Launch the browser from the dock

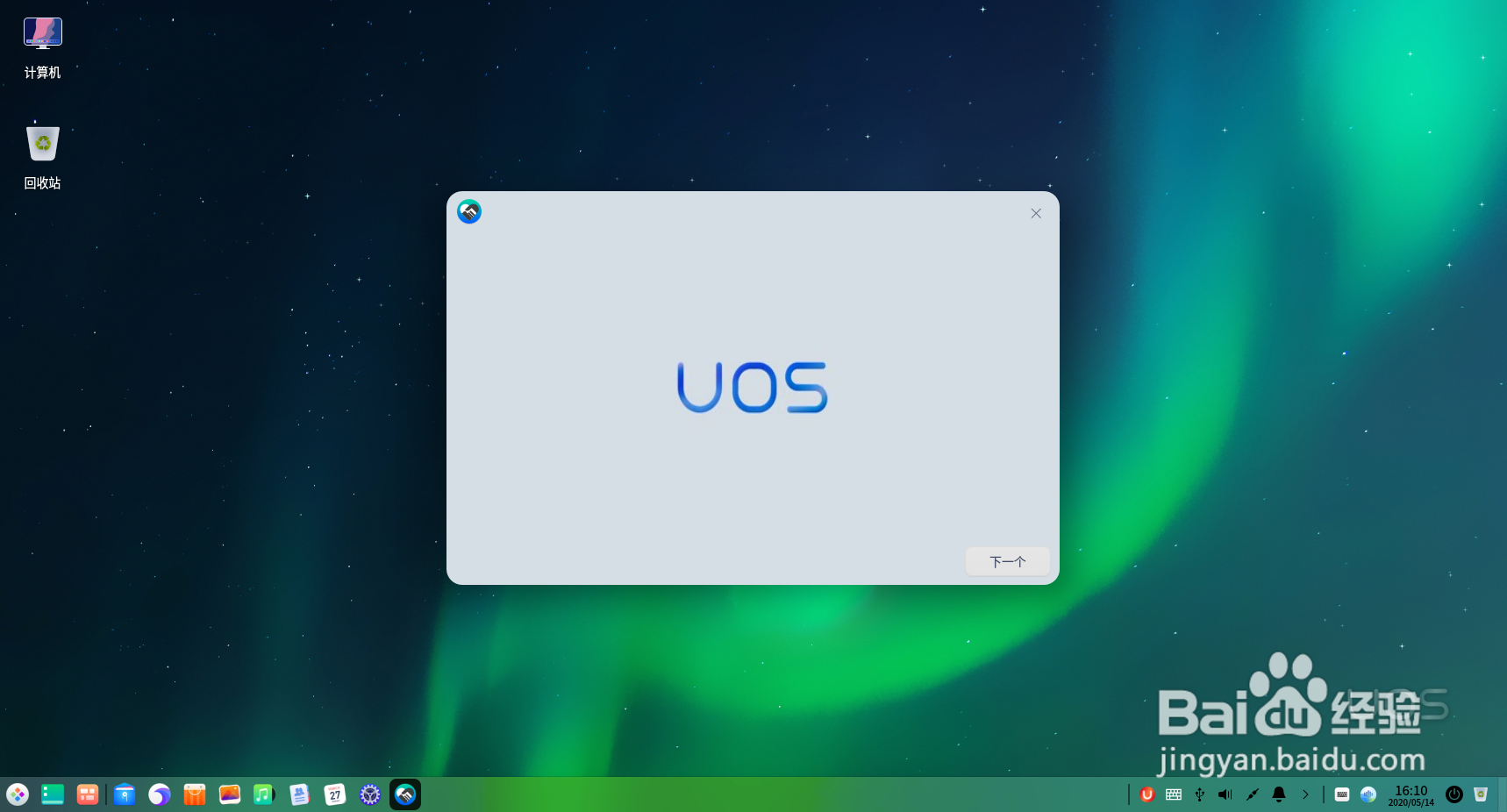pyautogui.click(x=160, y=794)
